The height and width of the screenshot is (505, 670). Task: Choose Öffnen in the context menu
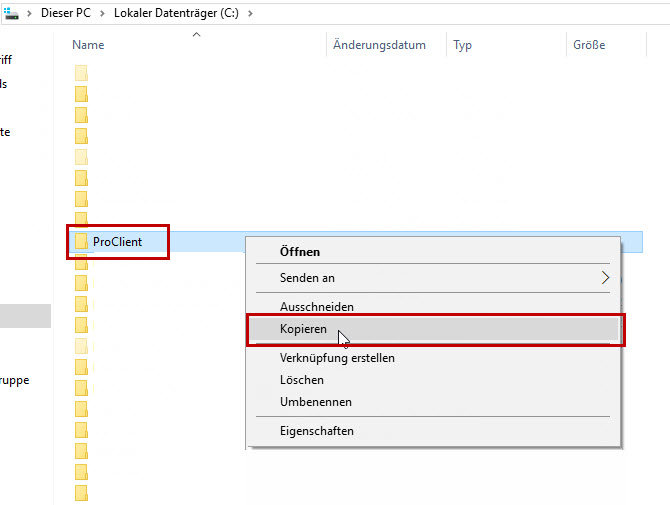(300, 252)
